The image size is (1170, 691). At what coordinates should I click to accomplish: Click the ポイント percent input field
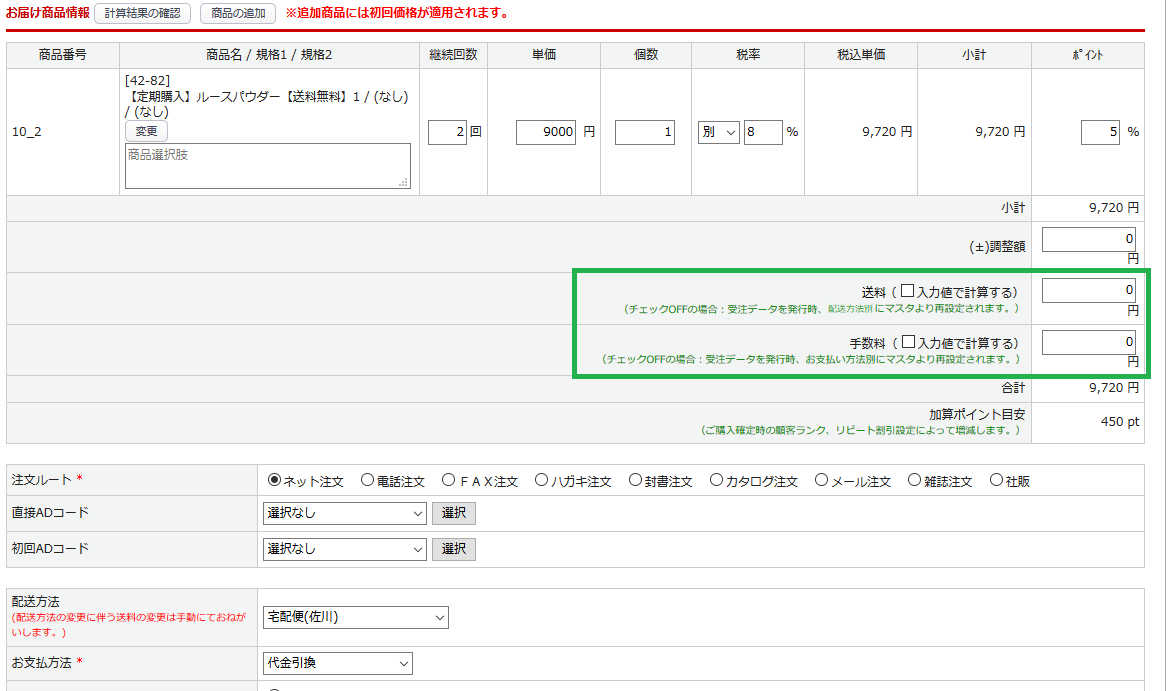[x=1100, y=132]
